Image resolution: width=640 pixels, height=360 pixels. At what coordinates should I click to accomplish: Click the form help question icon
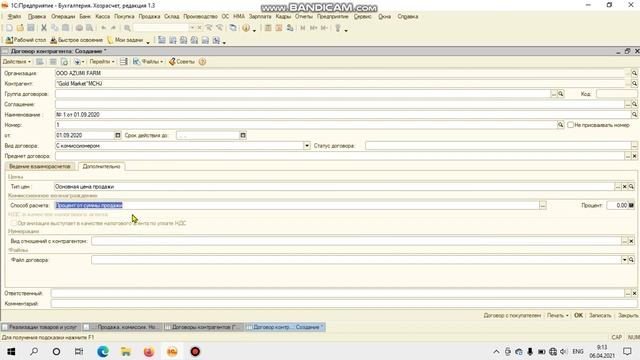point(202,62)
